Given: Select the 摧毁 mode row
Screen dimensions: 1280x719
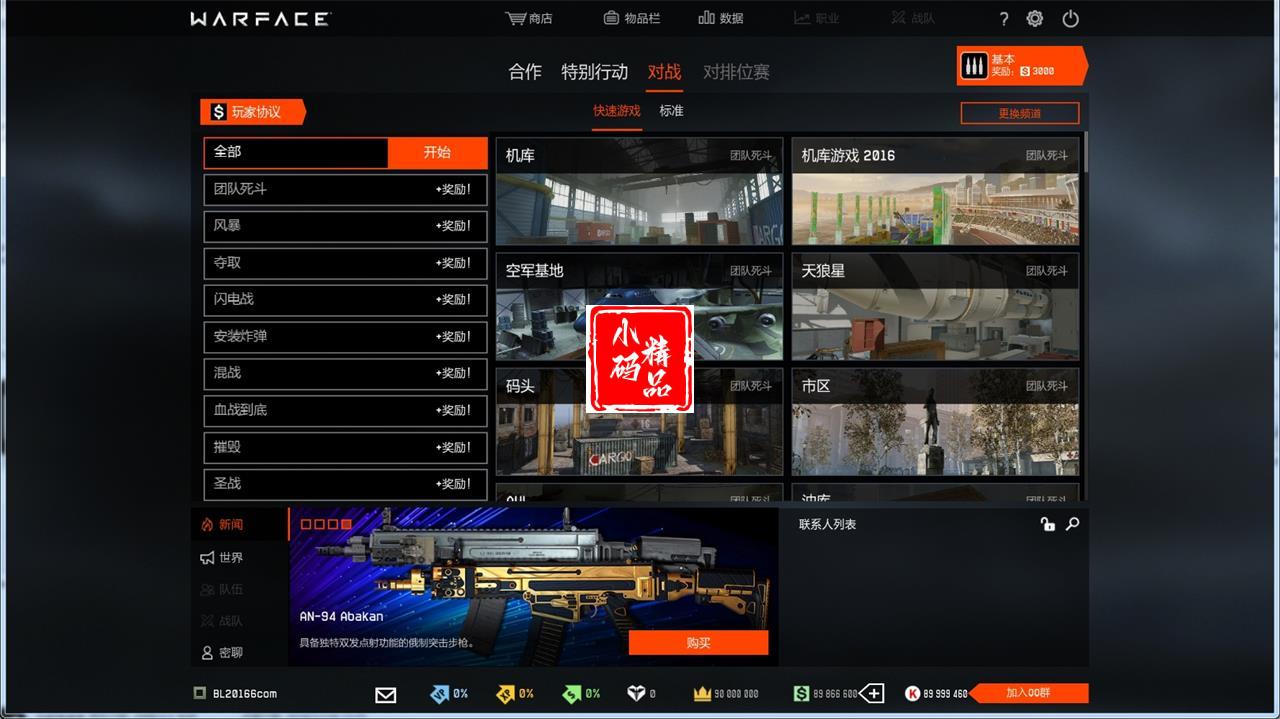Looking at the screenshot, I should (x=345, y=447).
